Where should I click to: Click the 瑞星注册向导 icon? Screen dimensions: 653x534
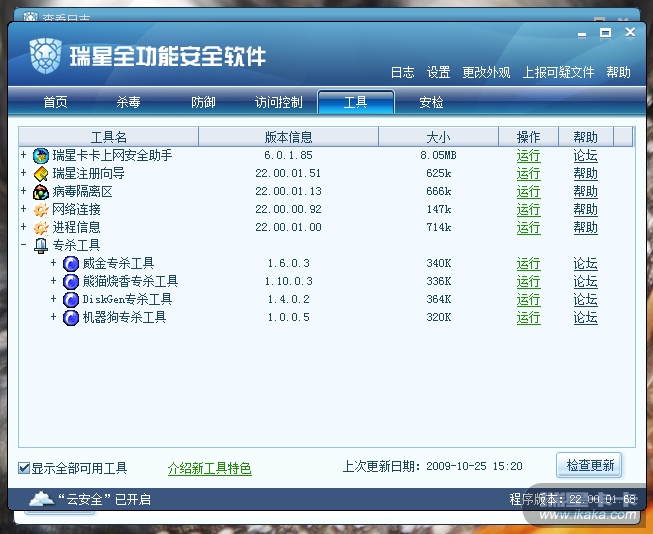click(41, 174)
